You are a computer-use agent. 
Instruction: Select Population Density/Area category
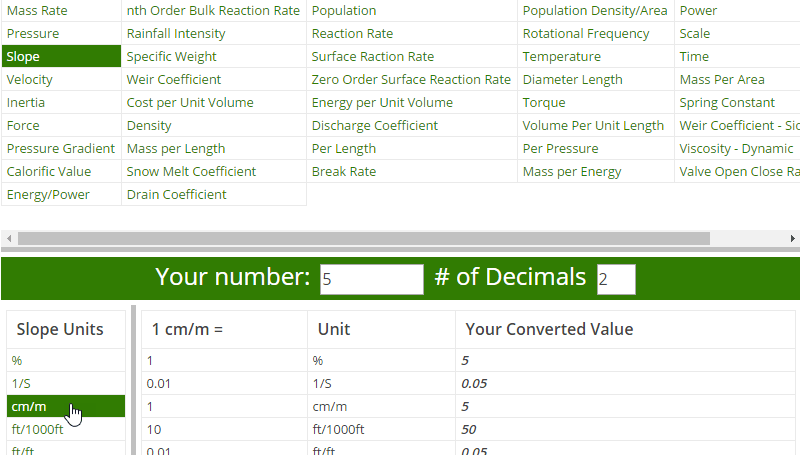coord(595,11)
